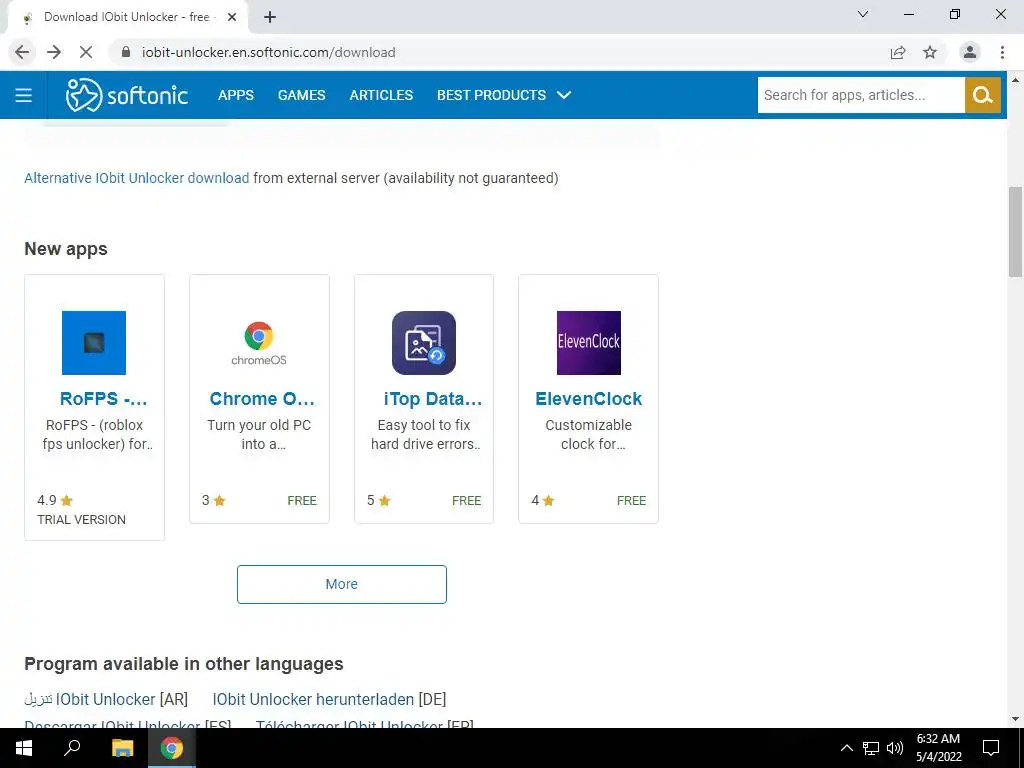Open the IObit Unlocker herunterladen link
This screenshot has height=768, width=1024.
329,699
